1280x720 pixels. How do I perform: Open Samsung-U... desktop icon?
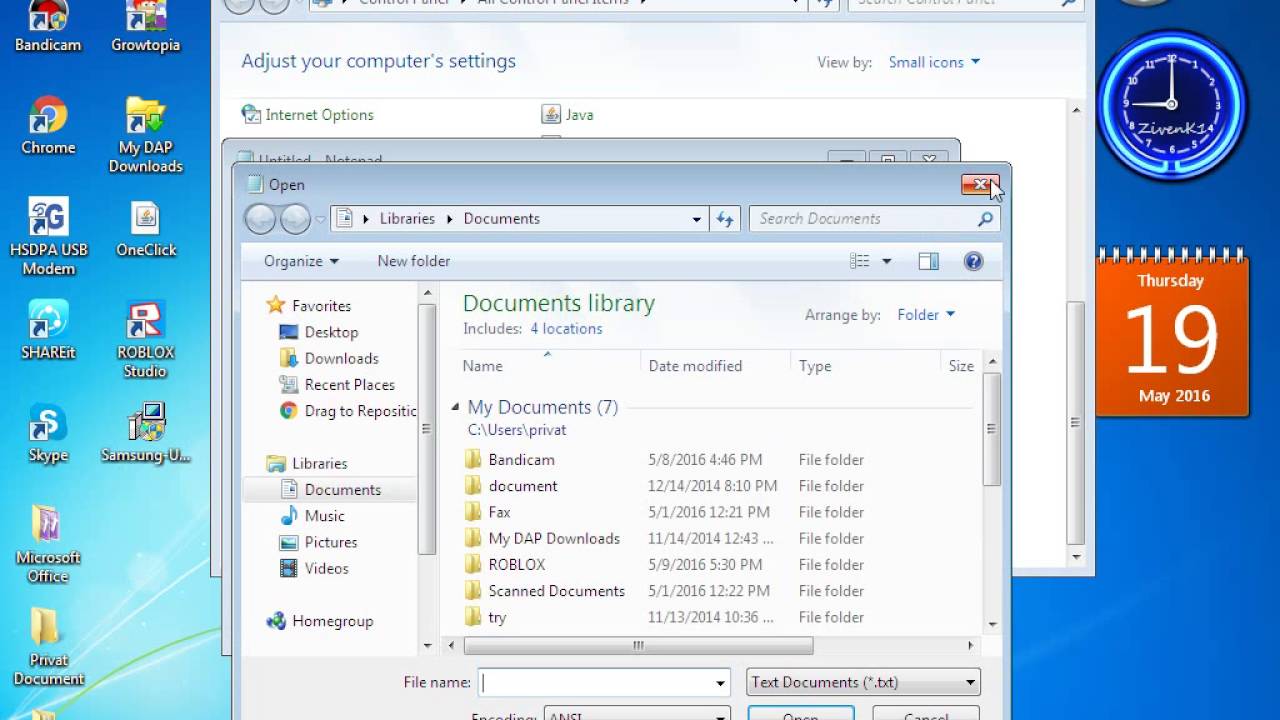[146, 433]
